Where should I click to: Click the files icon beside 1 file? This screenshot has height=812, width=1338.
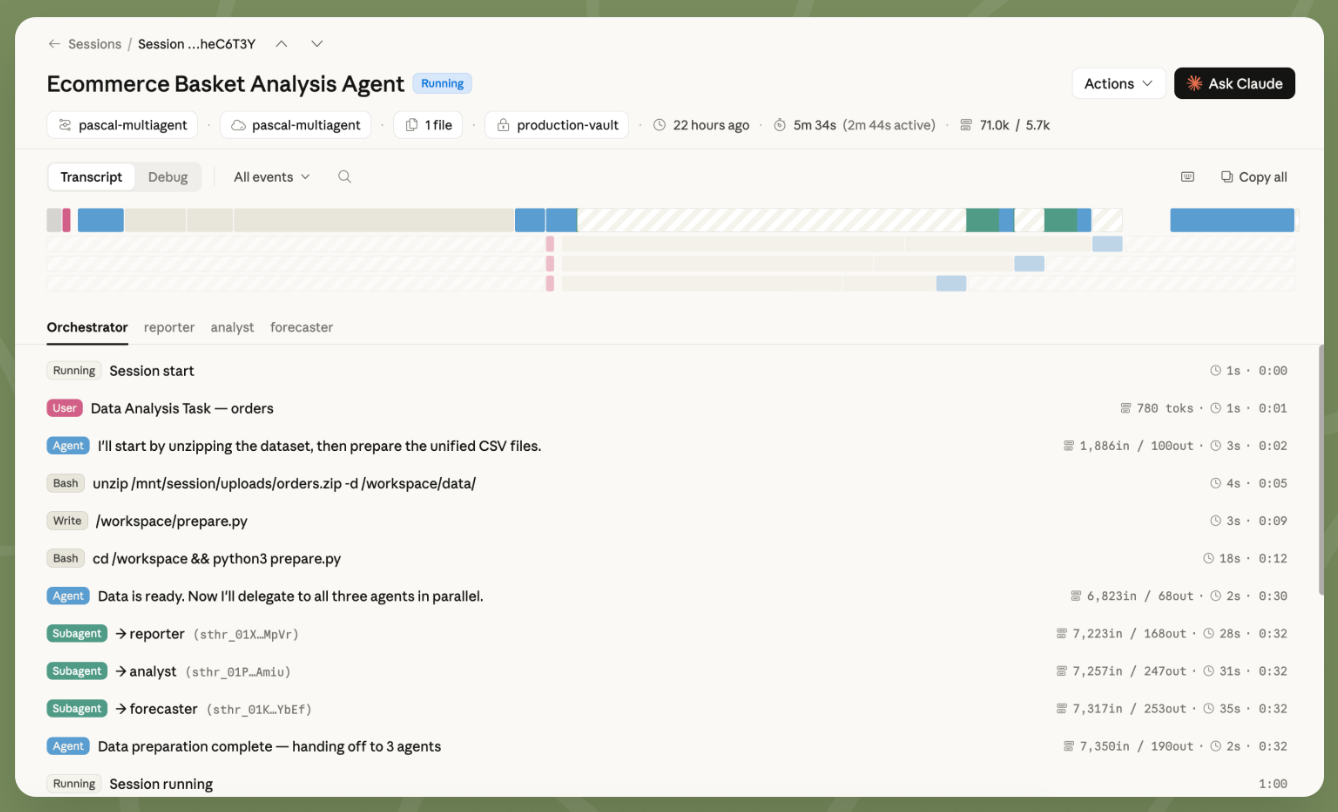tap(411, 125)
